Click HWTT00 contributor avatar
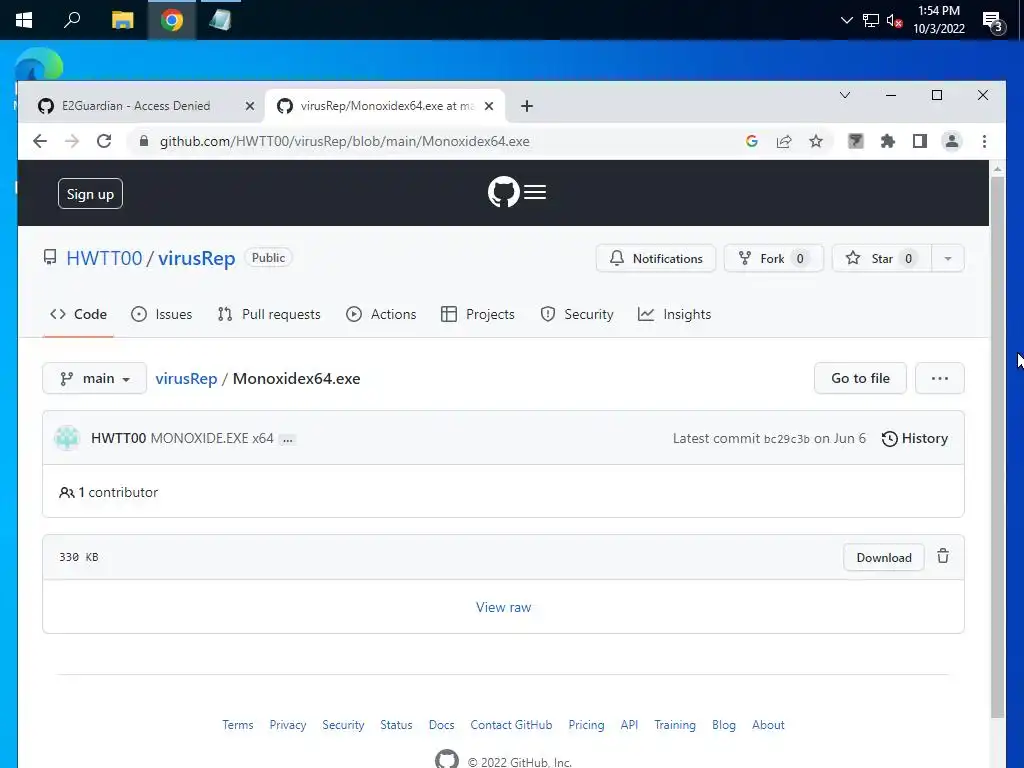Screen dimensions: 1024x768 (67, 438)
